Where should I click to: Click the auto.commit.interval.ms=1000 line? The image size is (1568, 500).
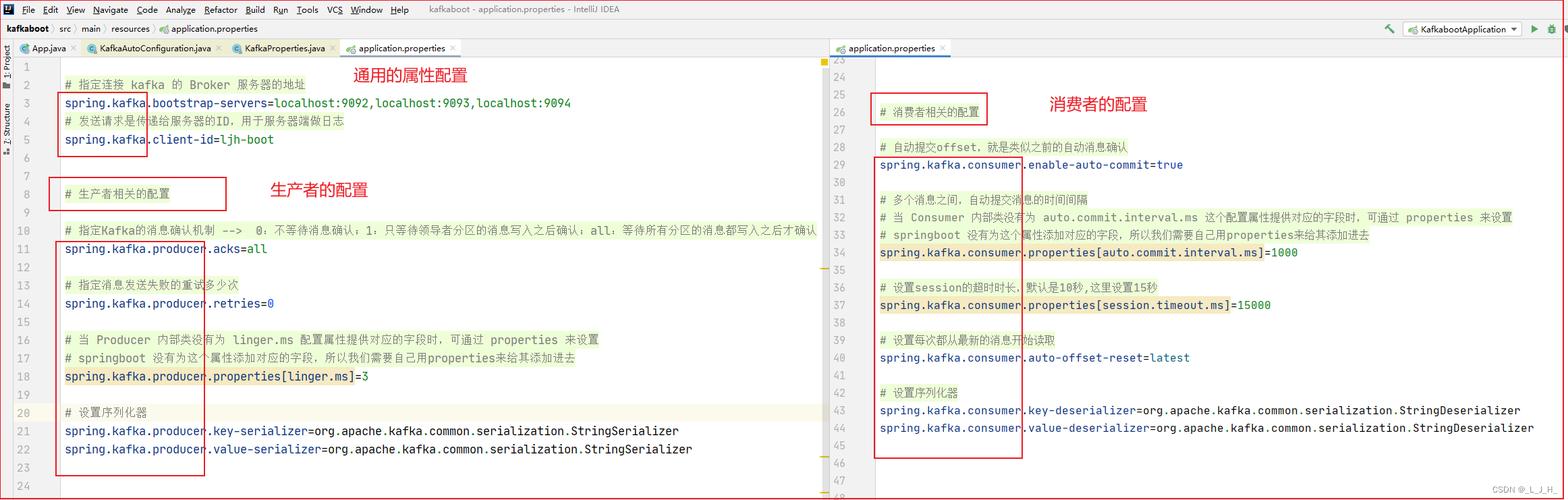pos(1089,253)
